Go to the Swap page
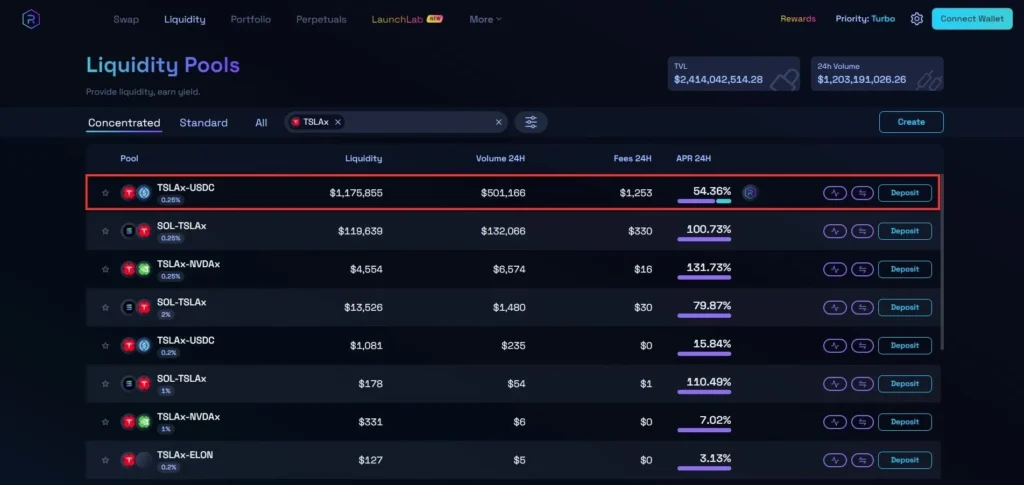Image resolution: width=1024 pixels, height=485 pixels. tap(126, 20)
